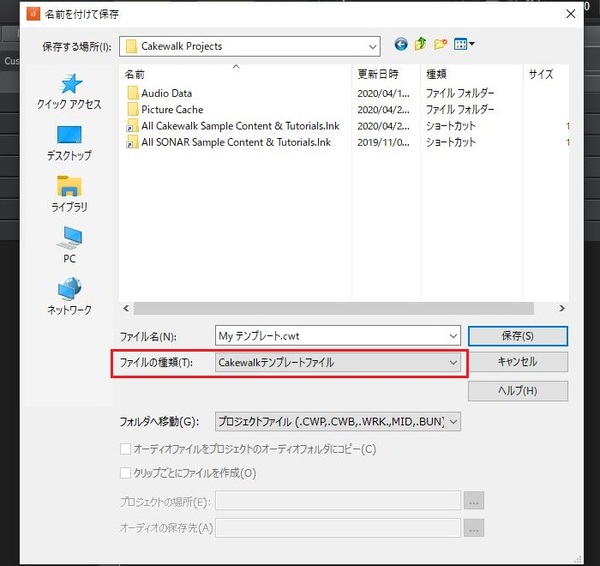Image resolution: width=600 pixels, height=566 pixels.
Task: Click the Back navigation arrow icon
Action: [402, 45]
